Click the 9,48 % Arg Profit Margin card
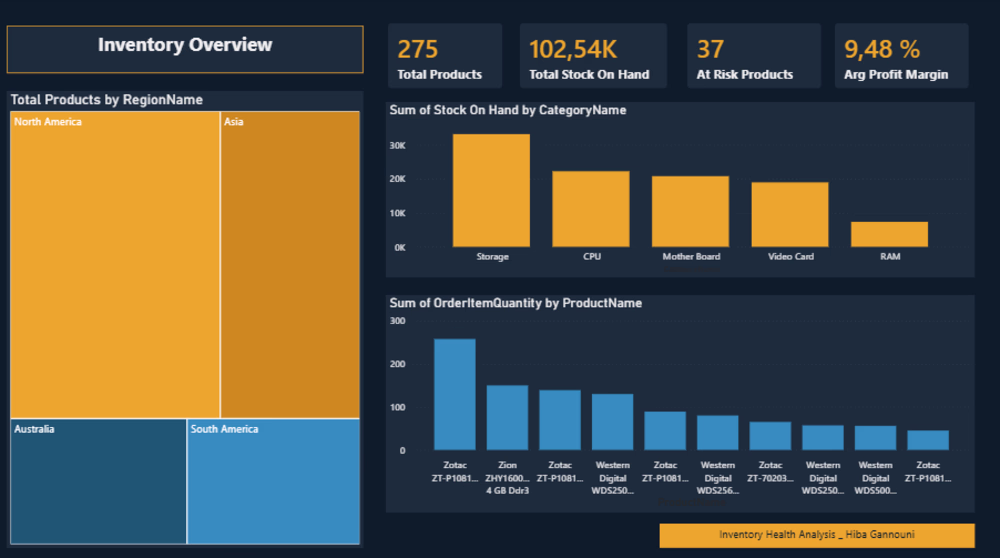Image resolution: width=1000 pixels, height=558 pixels. (902, 56)
